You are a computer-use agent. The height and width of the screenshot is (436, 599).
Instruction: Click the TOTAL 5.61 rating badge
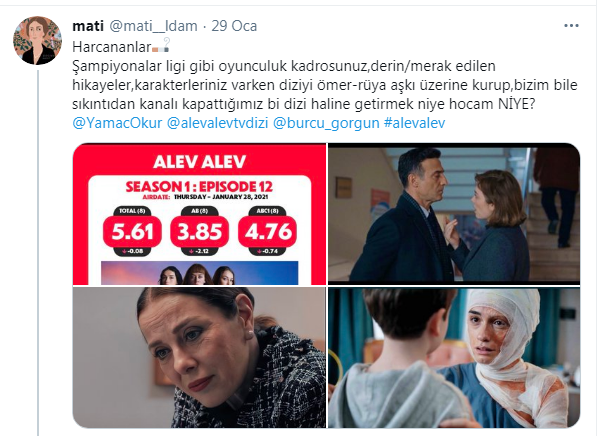[132, 231]
